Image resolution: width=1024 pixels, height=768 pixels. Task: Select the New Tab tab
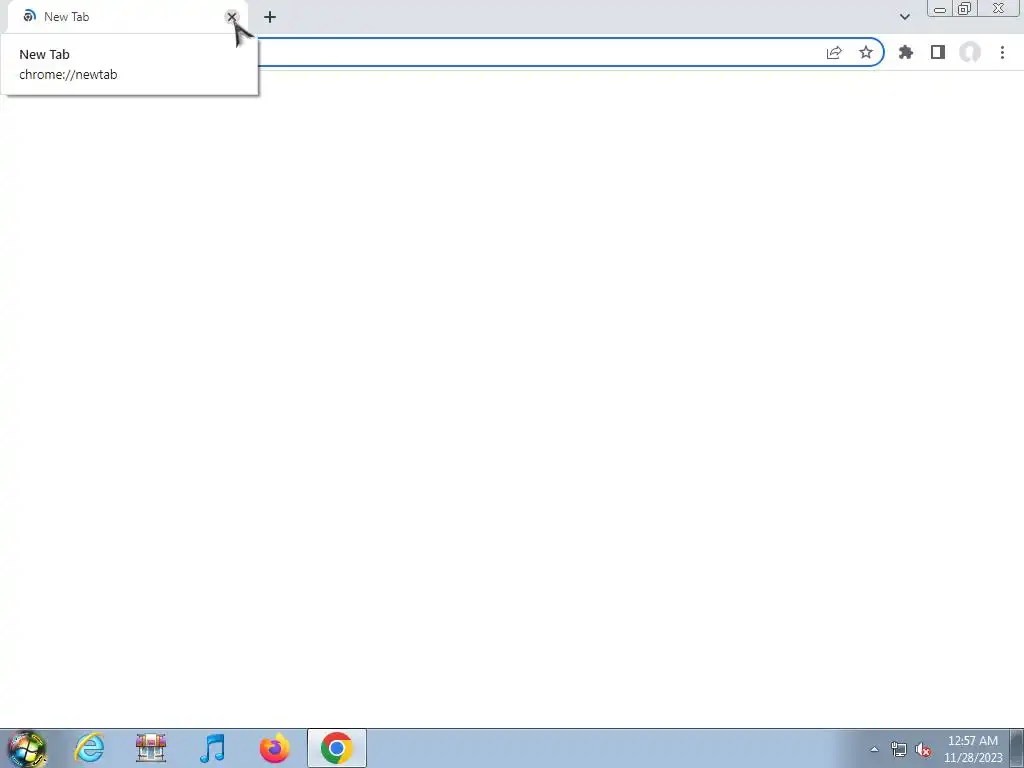coord(127,17)
